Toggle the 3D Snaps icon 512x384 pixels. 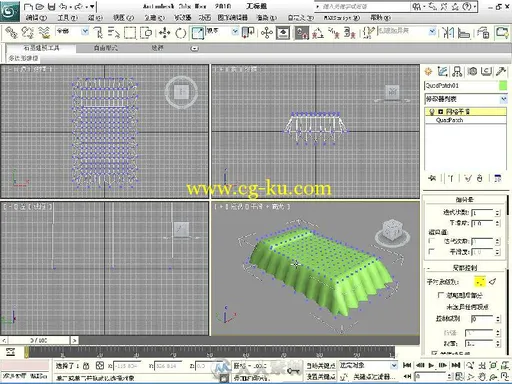302,33
